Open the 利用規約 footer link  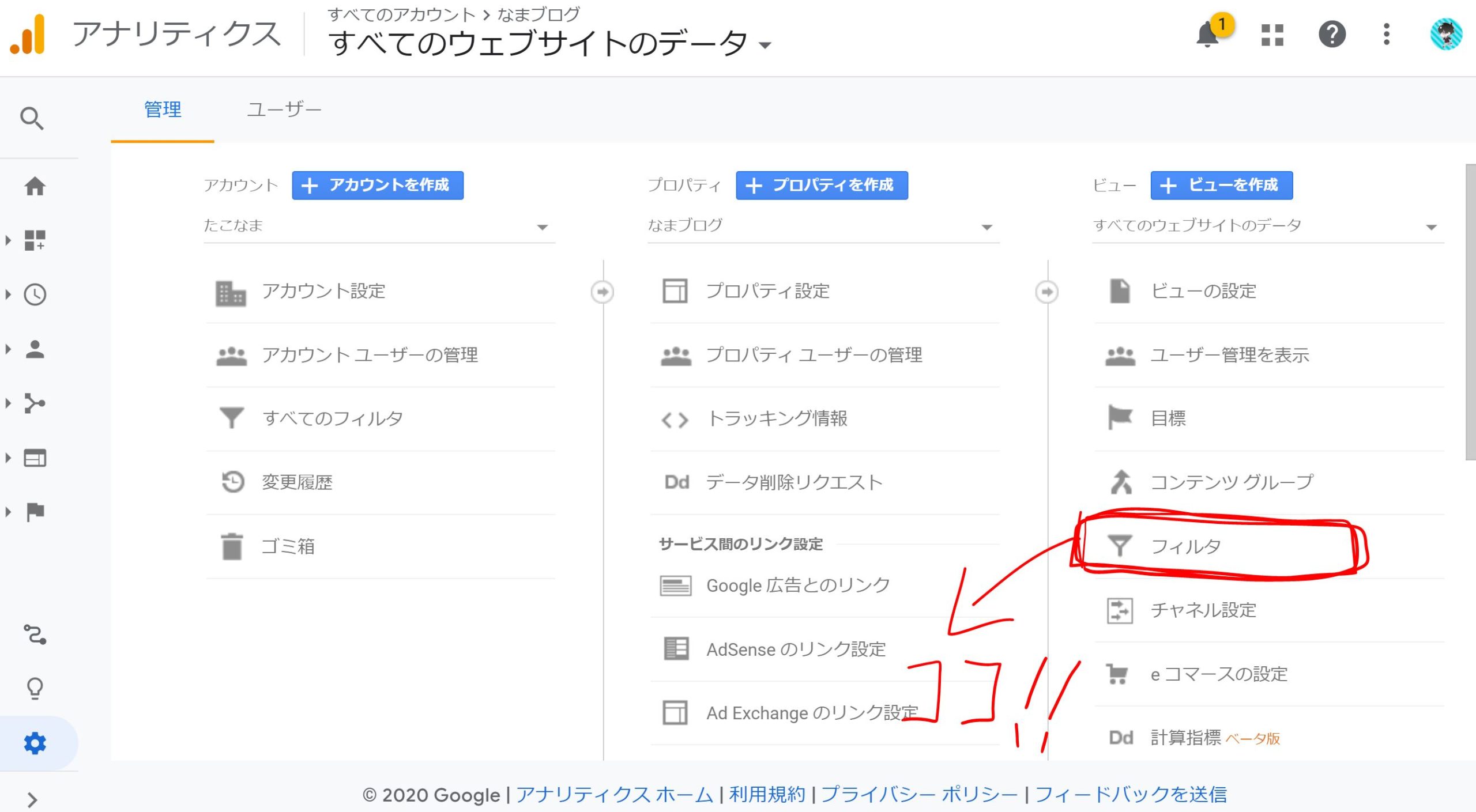coord(767,795)
